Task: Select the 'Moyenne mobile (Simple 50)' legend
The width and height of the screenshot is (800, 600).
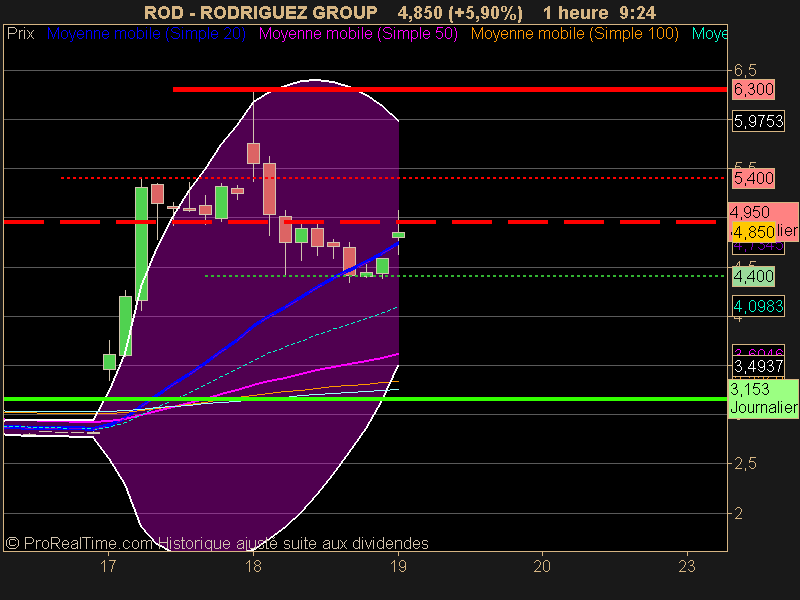Action: (358, 34)
